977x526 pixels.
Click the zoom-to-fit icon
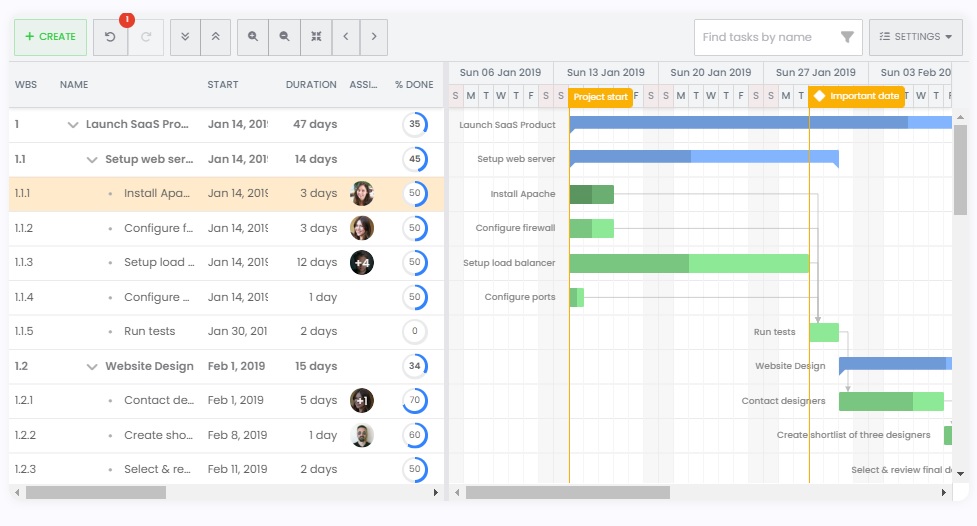point(317,37)
